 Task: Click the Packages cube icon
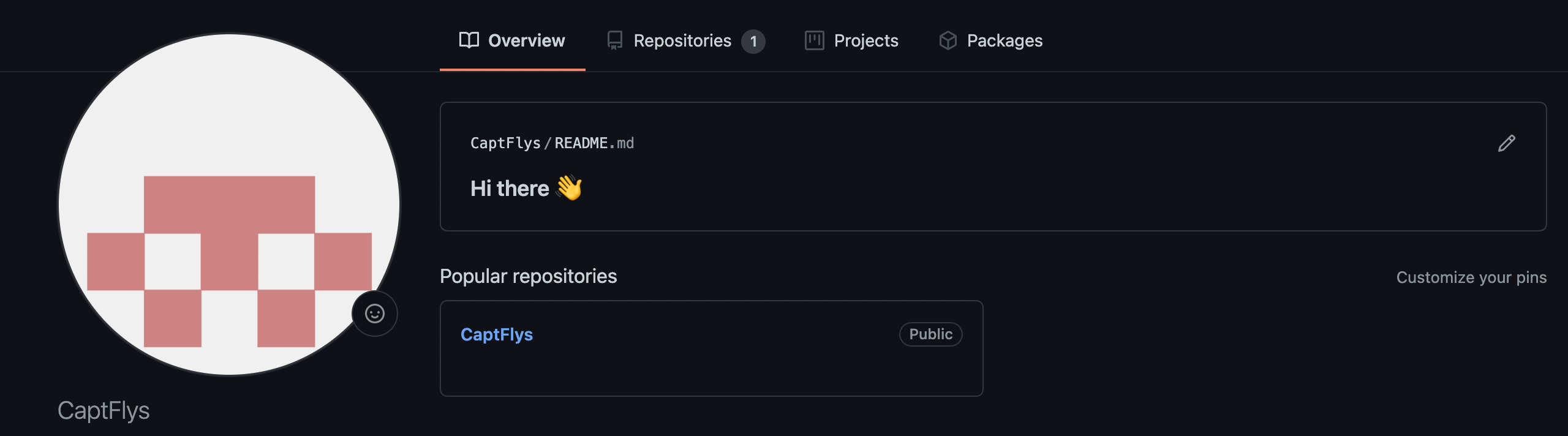(x=948, y=40)
